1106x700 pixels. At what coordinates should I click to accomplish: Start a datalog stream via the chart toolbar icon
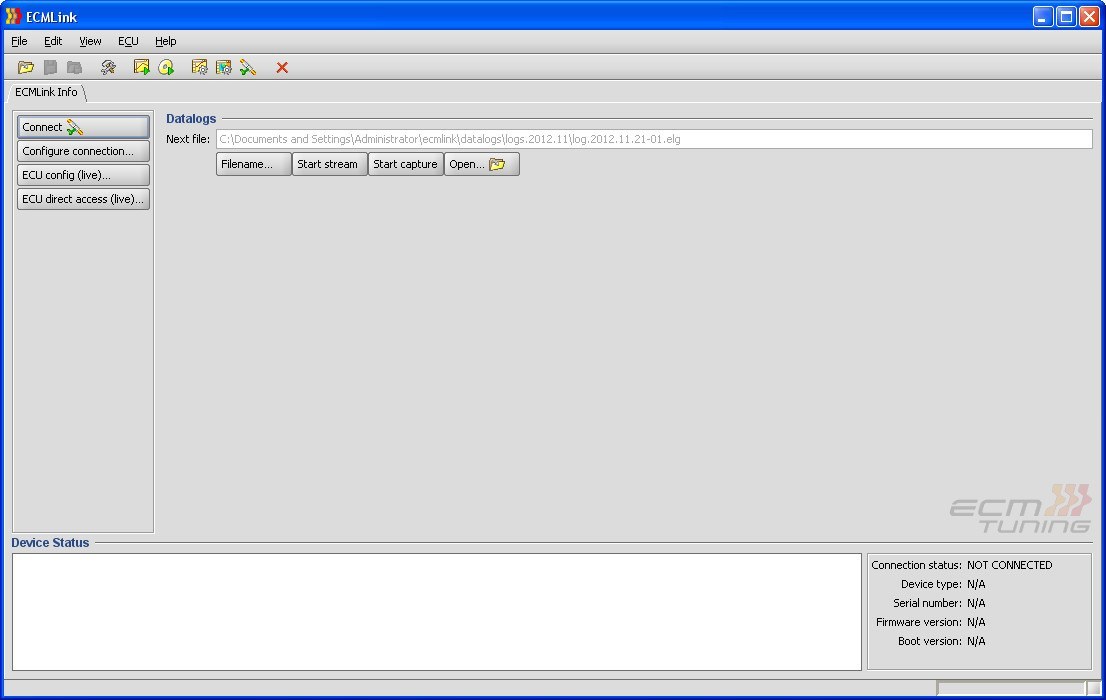[141, 67]
